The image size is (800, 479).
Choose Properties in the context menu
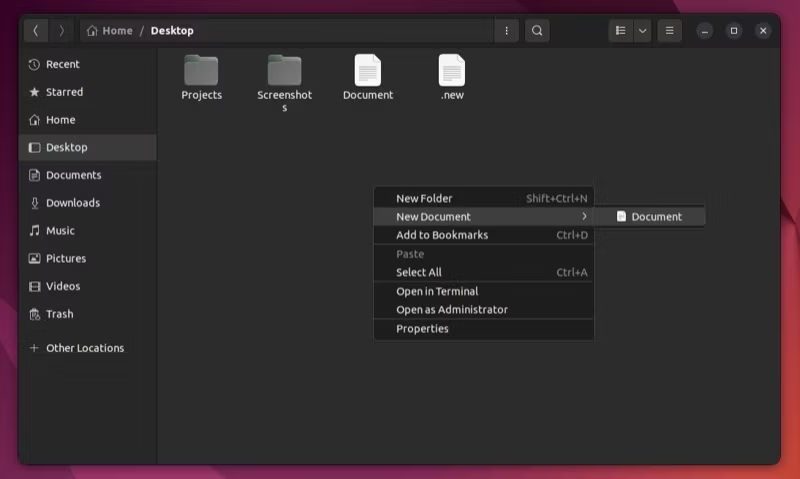[x=422, y=329]
